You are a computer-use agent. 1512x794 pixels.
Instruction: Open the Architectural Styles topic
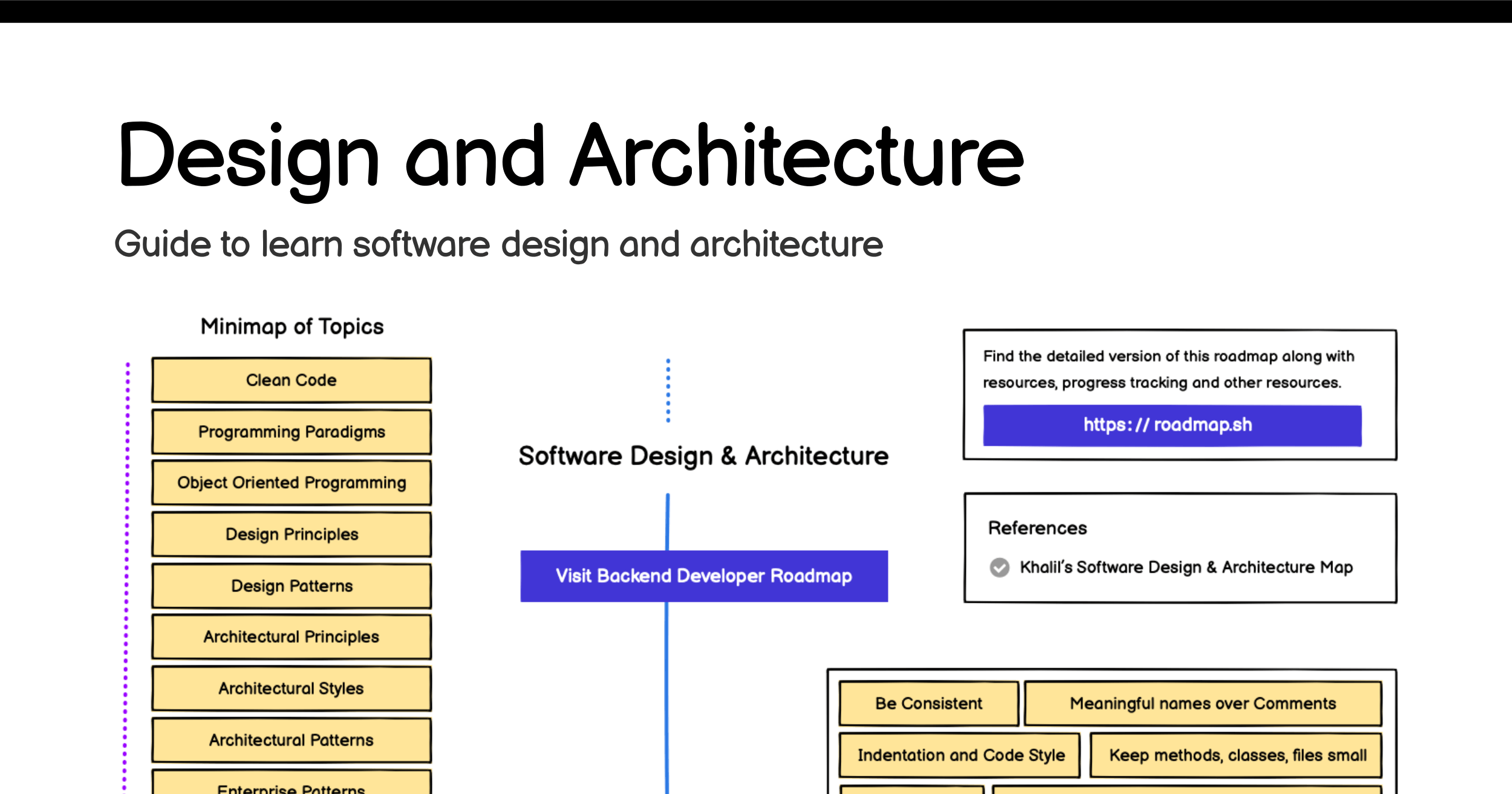pos(291,688)
